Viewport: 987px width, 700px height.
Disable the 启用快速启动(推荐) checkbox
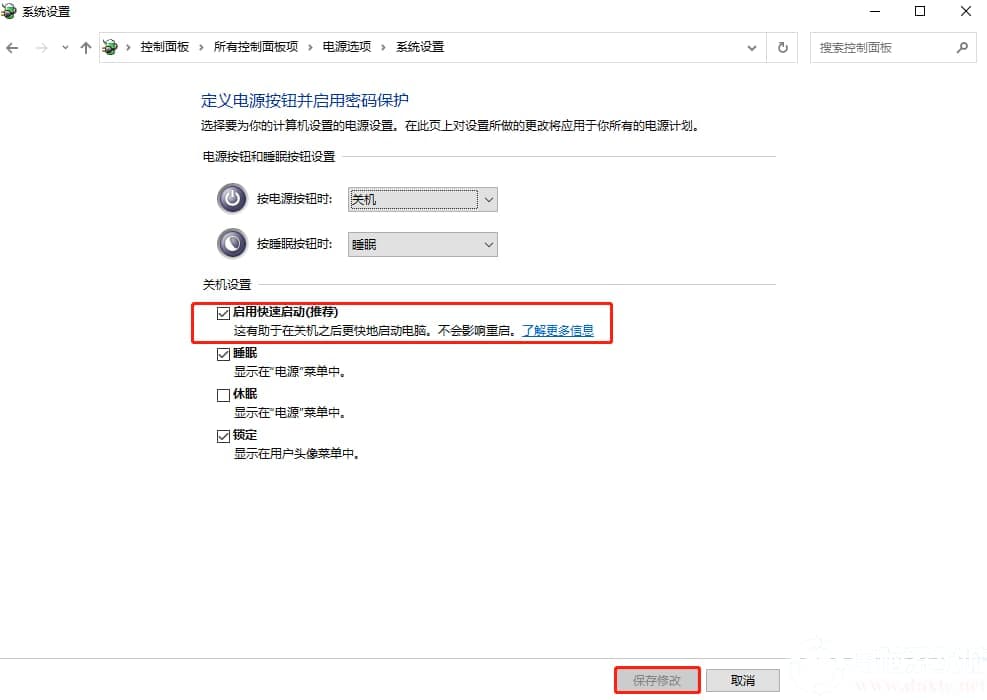pos(224,312)
